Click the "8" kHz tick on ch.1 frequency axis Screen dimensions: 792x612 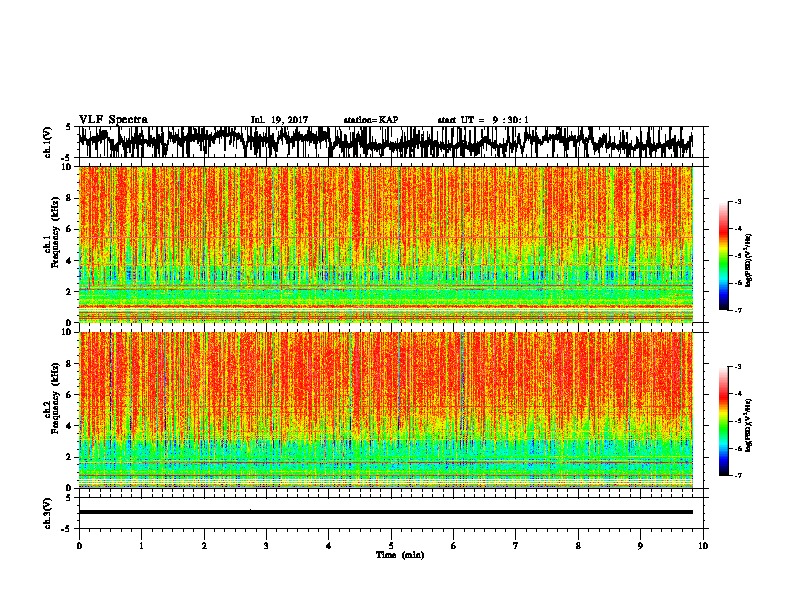coord(69,198)
